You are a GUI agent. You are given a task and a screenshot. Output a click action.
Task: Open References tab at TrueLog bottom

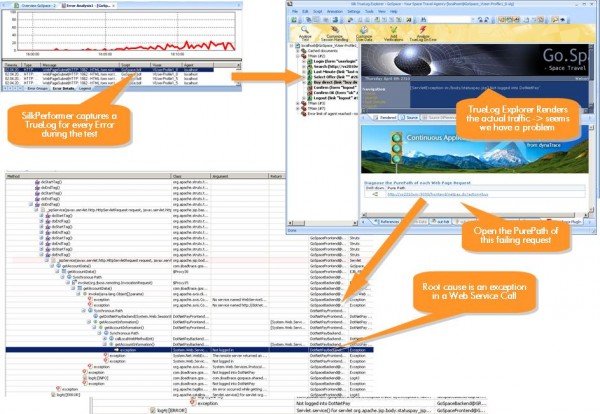pyautogui.click(x=386, y=222)
